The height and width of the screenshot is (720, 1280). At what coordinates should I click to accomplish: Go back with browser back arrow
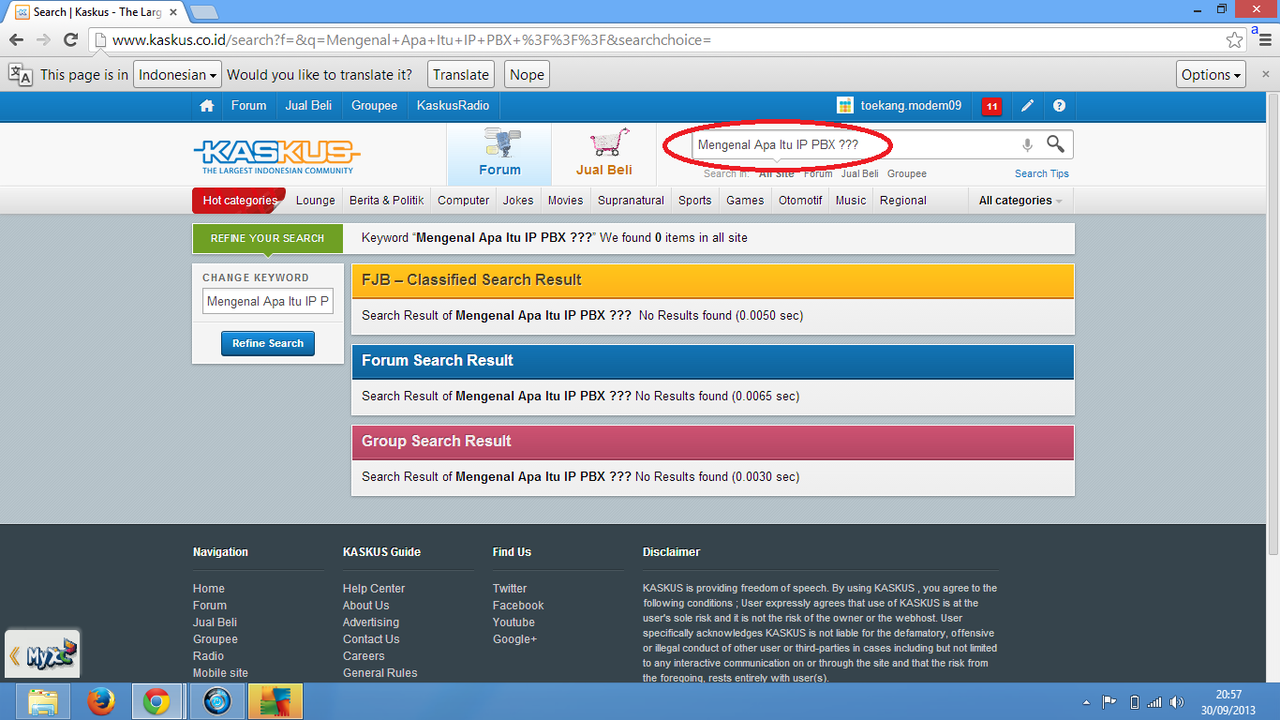(16, 40)
